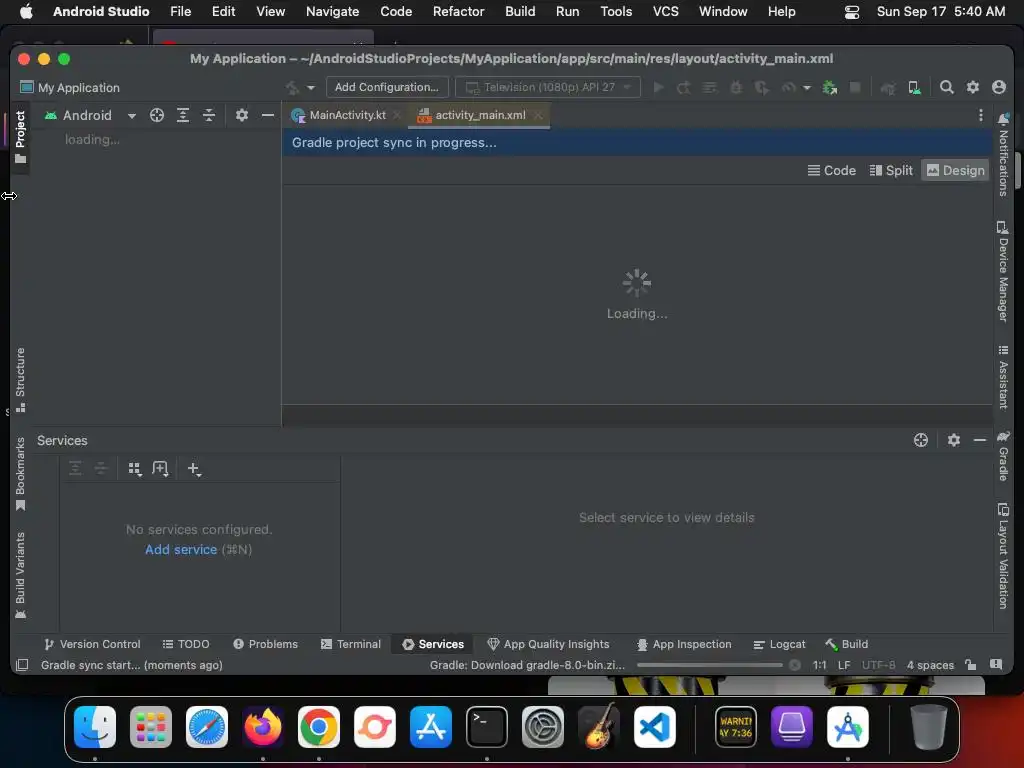Open the account profile icon

coord(999,88)
